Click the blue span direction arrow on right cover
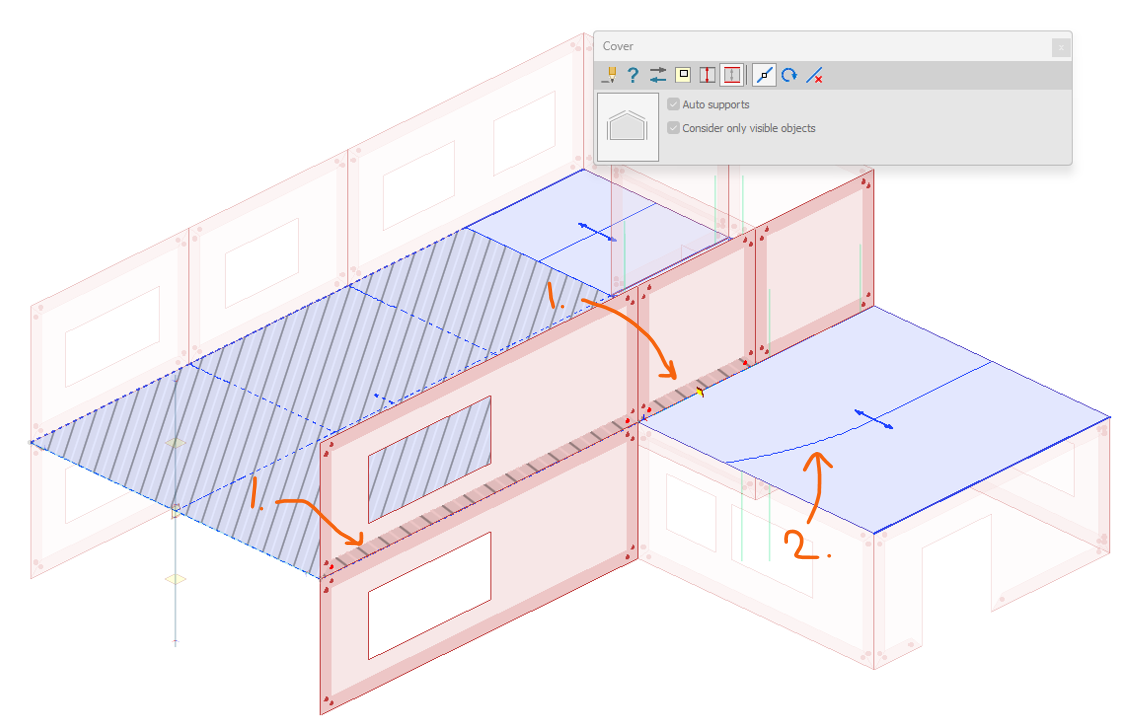 coord(874,419)
